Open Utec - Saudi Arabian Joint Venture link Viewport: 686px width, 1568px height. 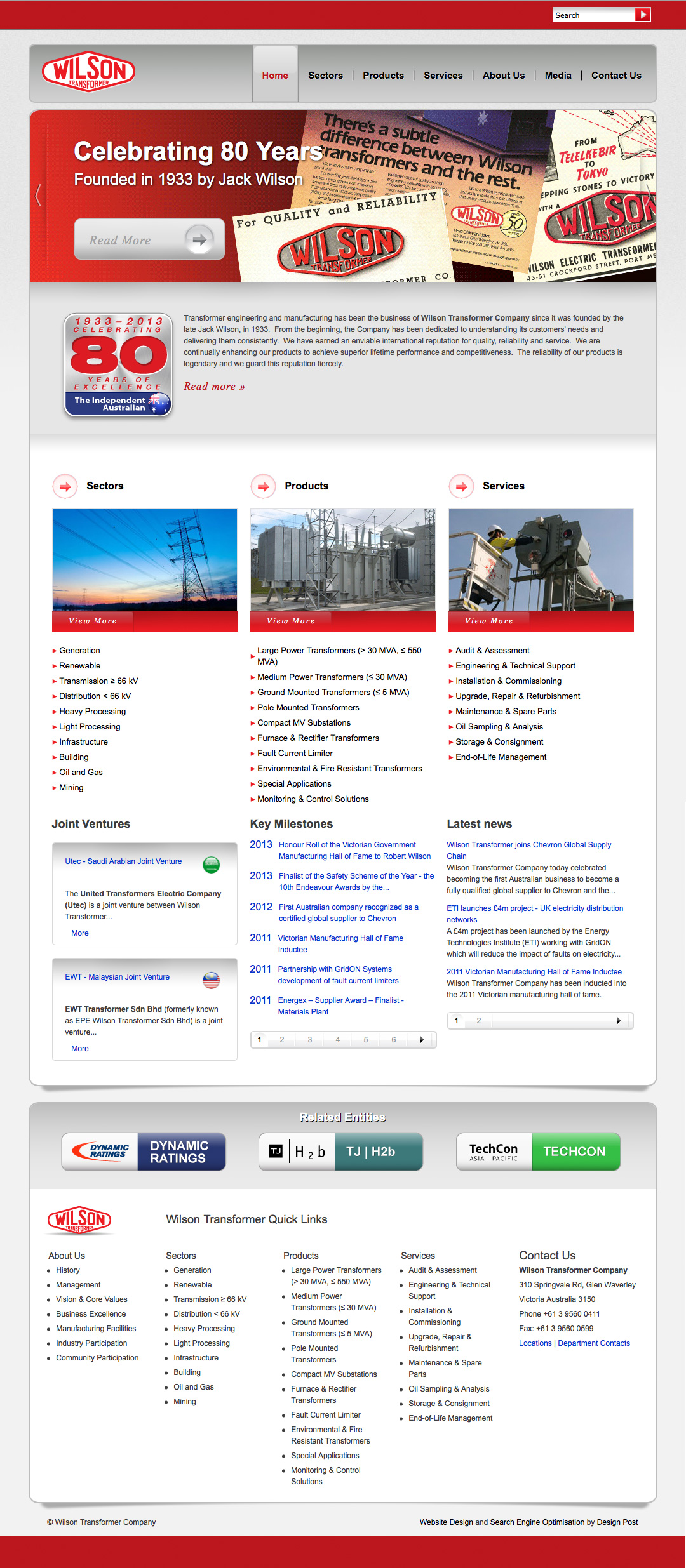pos(123,861)
